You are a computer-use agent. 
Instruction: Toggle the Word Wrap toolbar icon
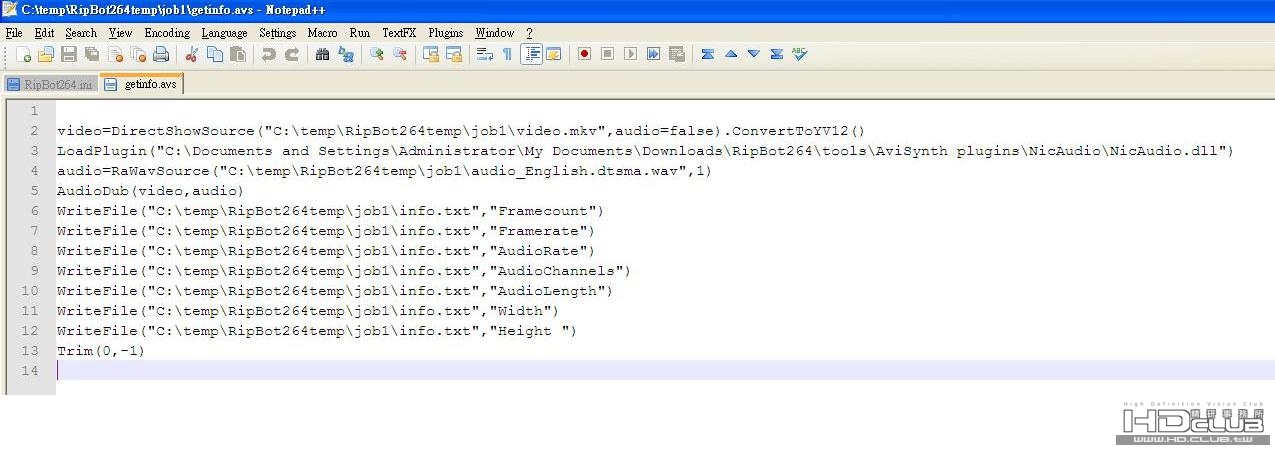tap(485, 54)
